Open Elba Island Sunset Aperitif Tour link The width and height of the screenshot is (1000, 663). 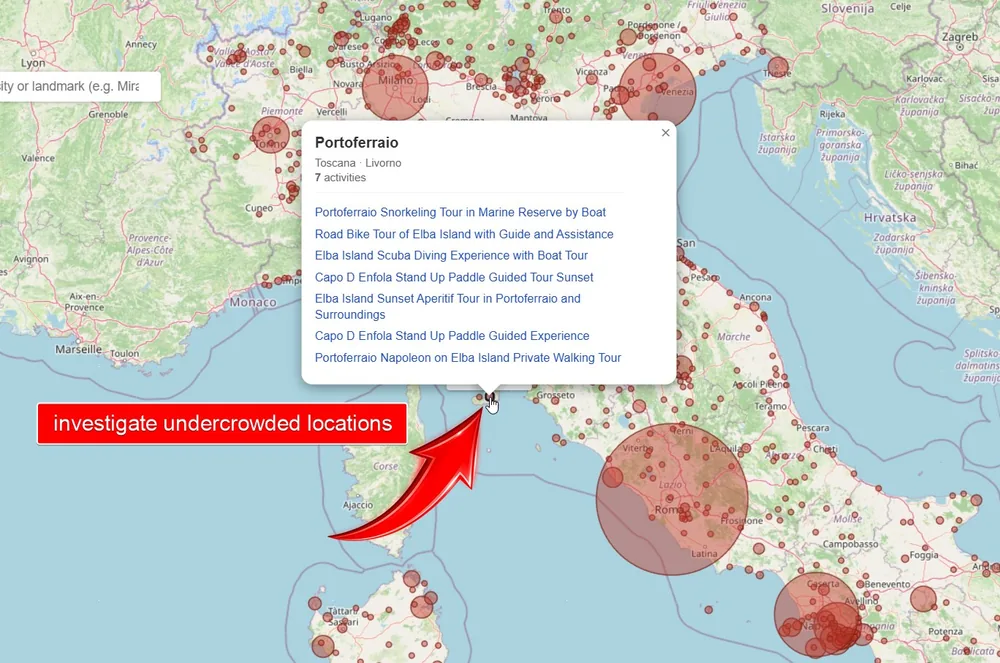coord(448,307)
